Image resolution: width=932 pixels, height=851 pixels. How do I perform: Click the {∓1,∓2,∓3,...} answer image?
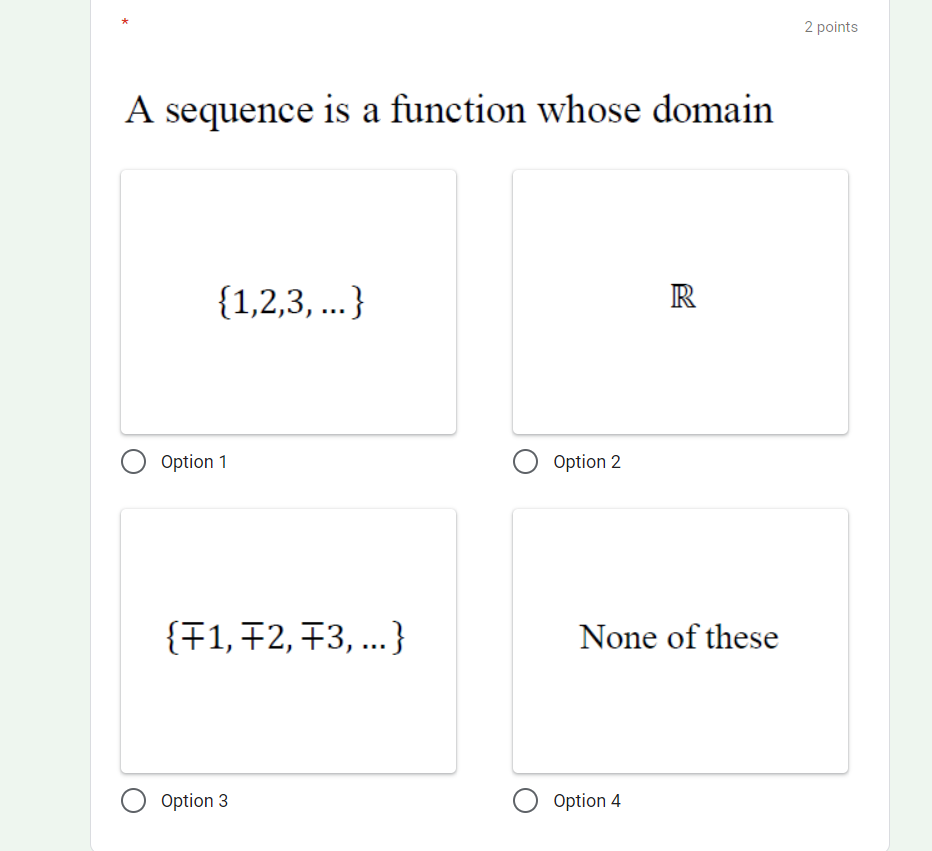[x=288, y=640]
